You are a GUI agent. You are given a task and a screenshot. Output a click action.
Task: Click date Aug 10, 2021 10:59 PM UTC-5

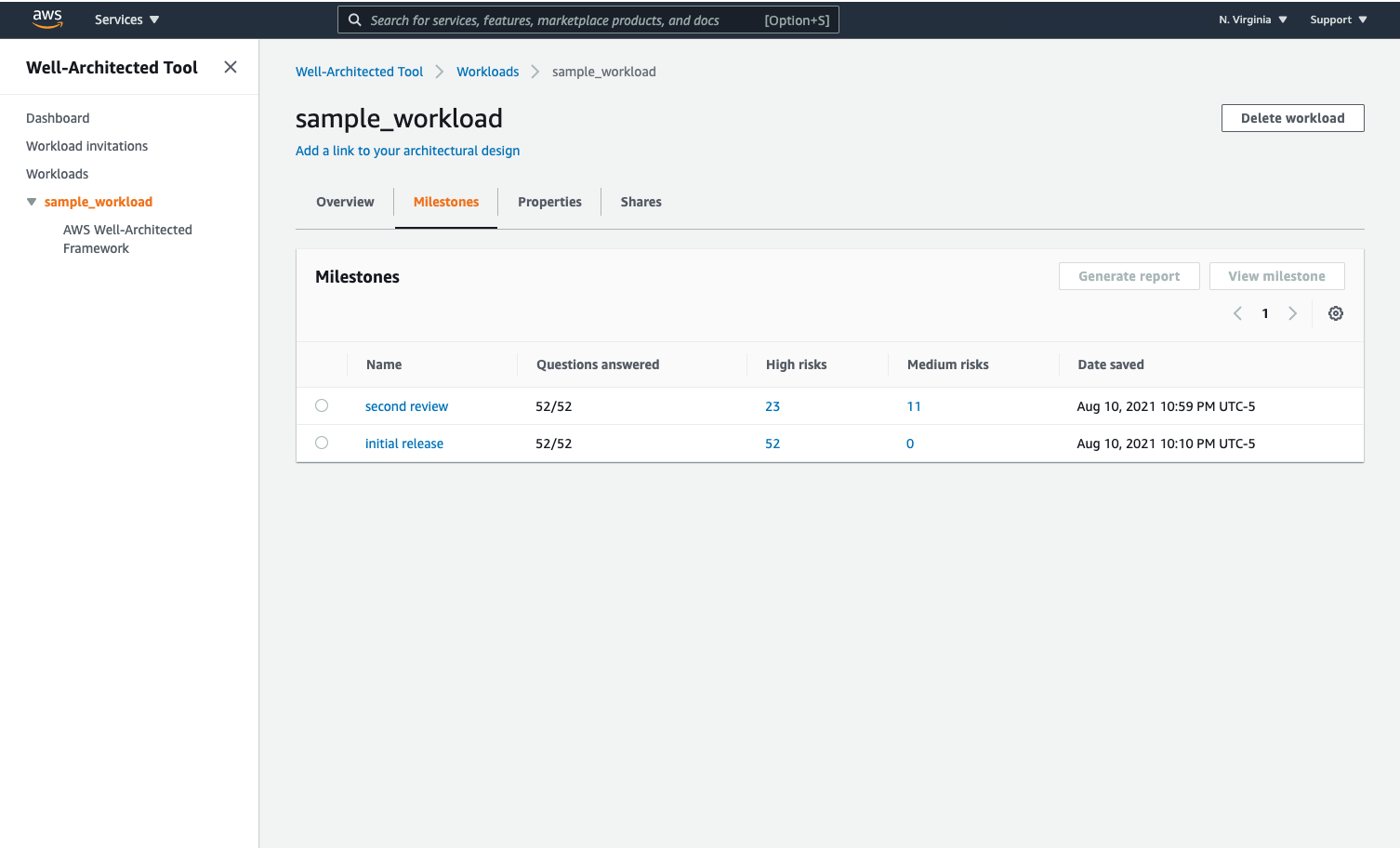[1166, 406]
